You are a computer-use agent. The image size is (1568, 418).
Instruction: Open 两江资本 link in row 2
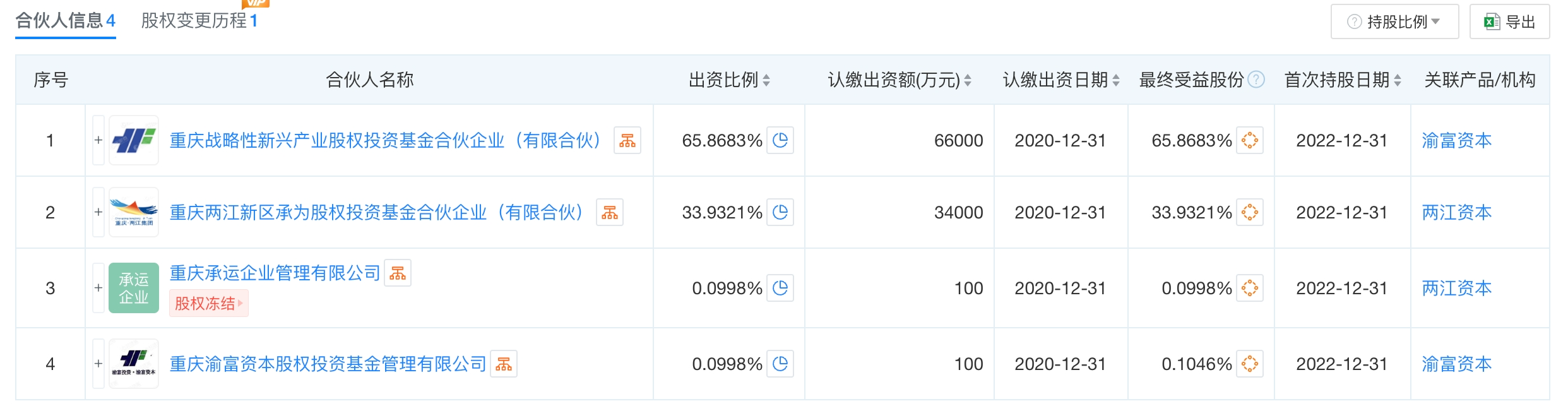pos(1457,212)
